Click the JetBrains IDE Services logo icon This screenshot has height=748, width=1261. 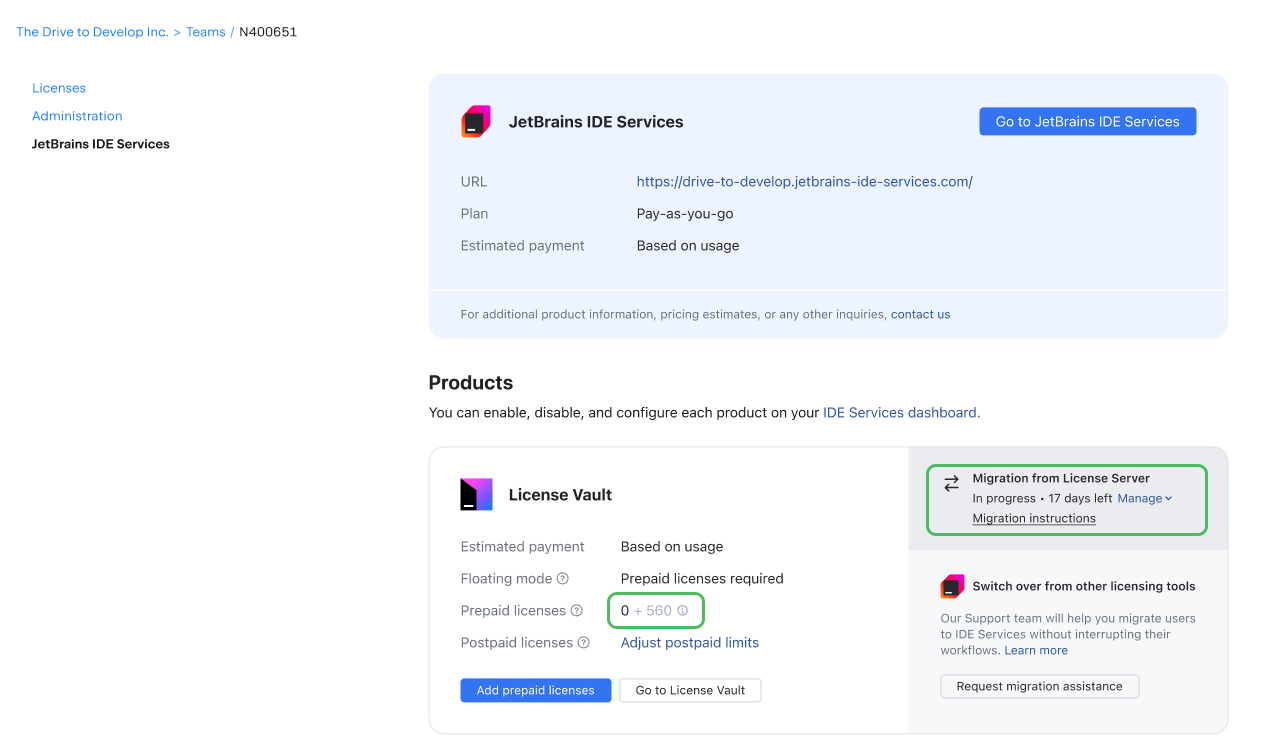(x=476, y=122)
